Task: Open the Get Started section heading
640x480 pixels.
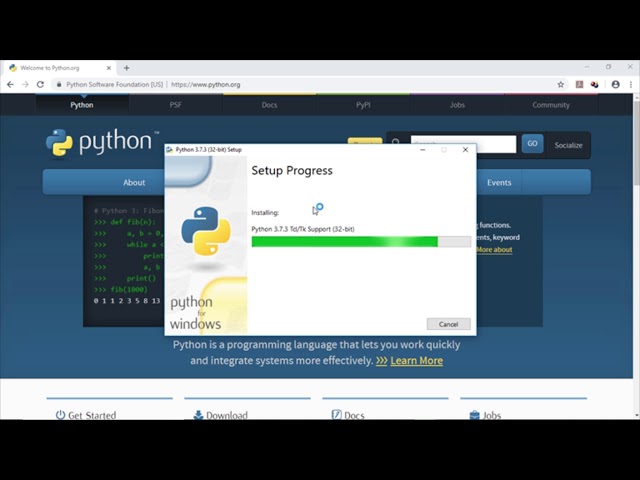Action: pyautogui.click(x=92, y=415)
